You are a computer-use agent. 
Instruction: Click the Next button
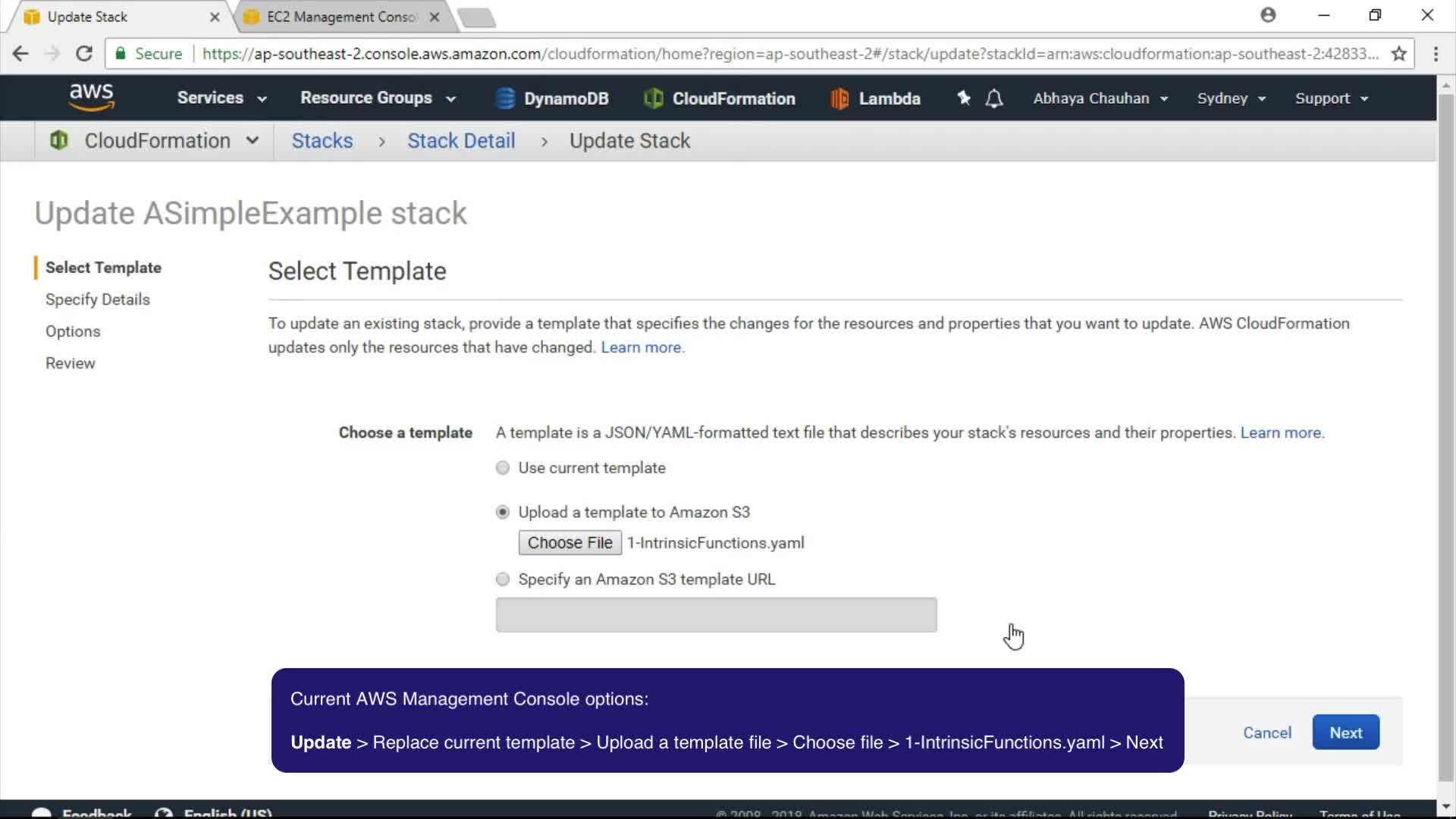tap(1345, 733)
